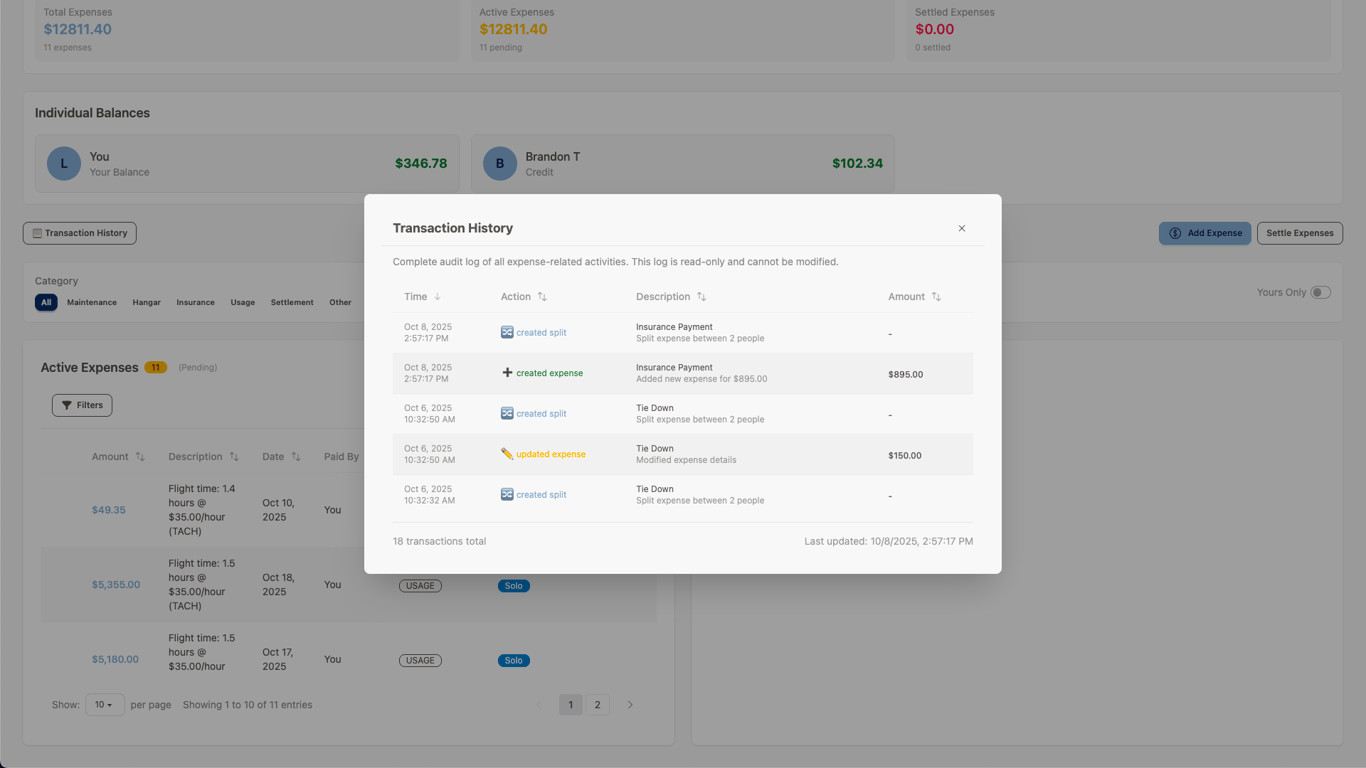Image resolution: width=1366 pixels, height=768 pixels.
Task: Expand the Filters panel in Active Expenses
Action: click(x=81, y=405)
